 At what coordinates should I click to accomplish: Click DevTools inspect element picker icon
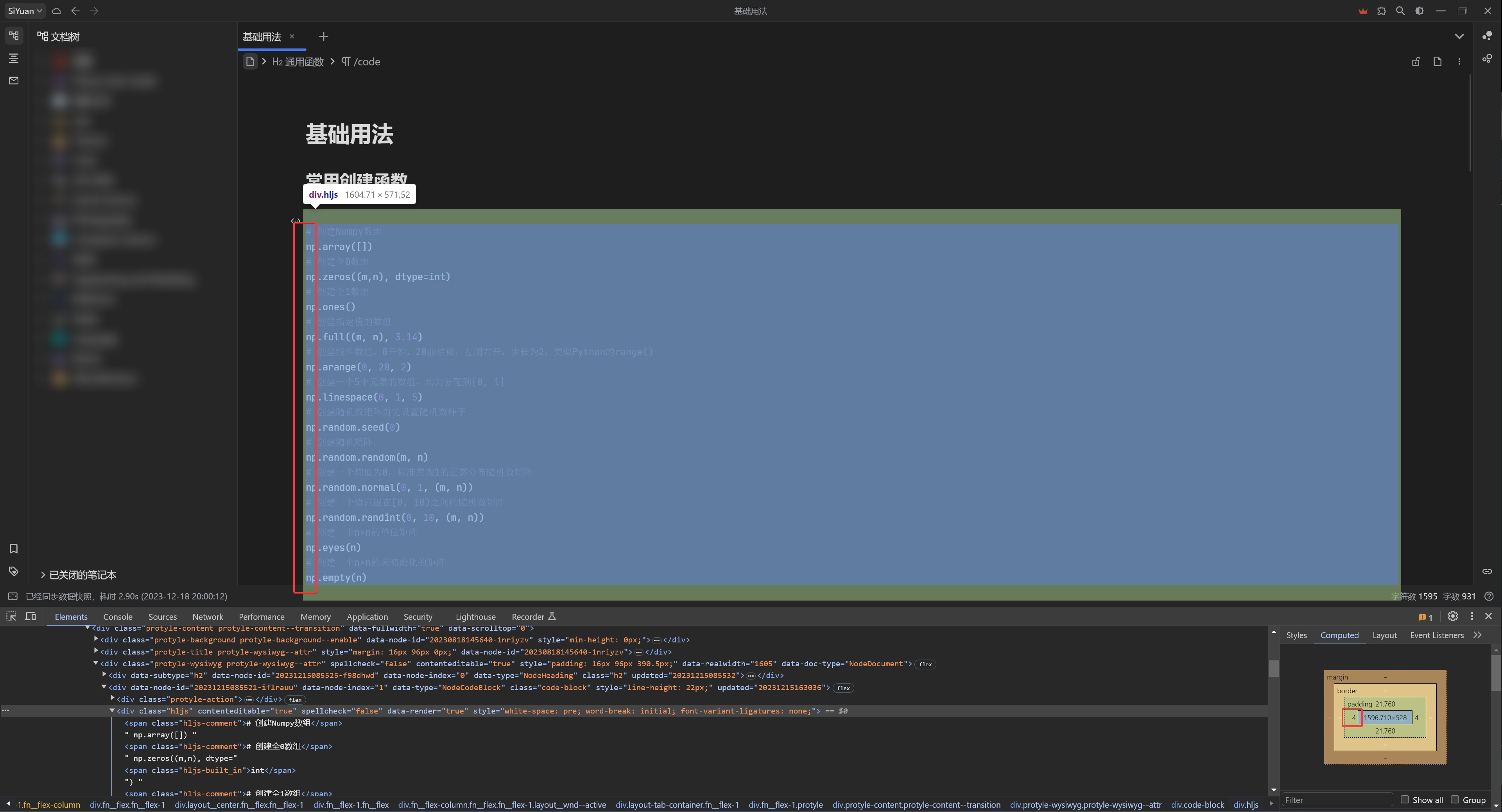[x=11, y=616]
